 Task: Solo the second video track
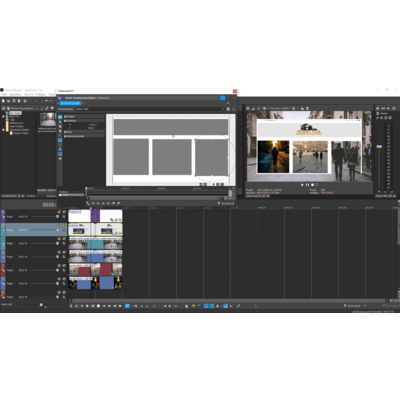click(x=64, y=225)
